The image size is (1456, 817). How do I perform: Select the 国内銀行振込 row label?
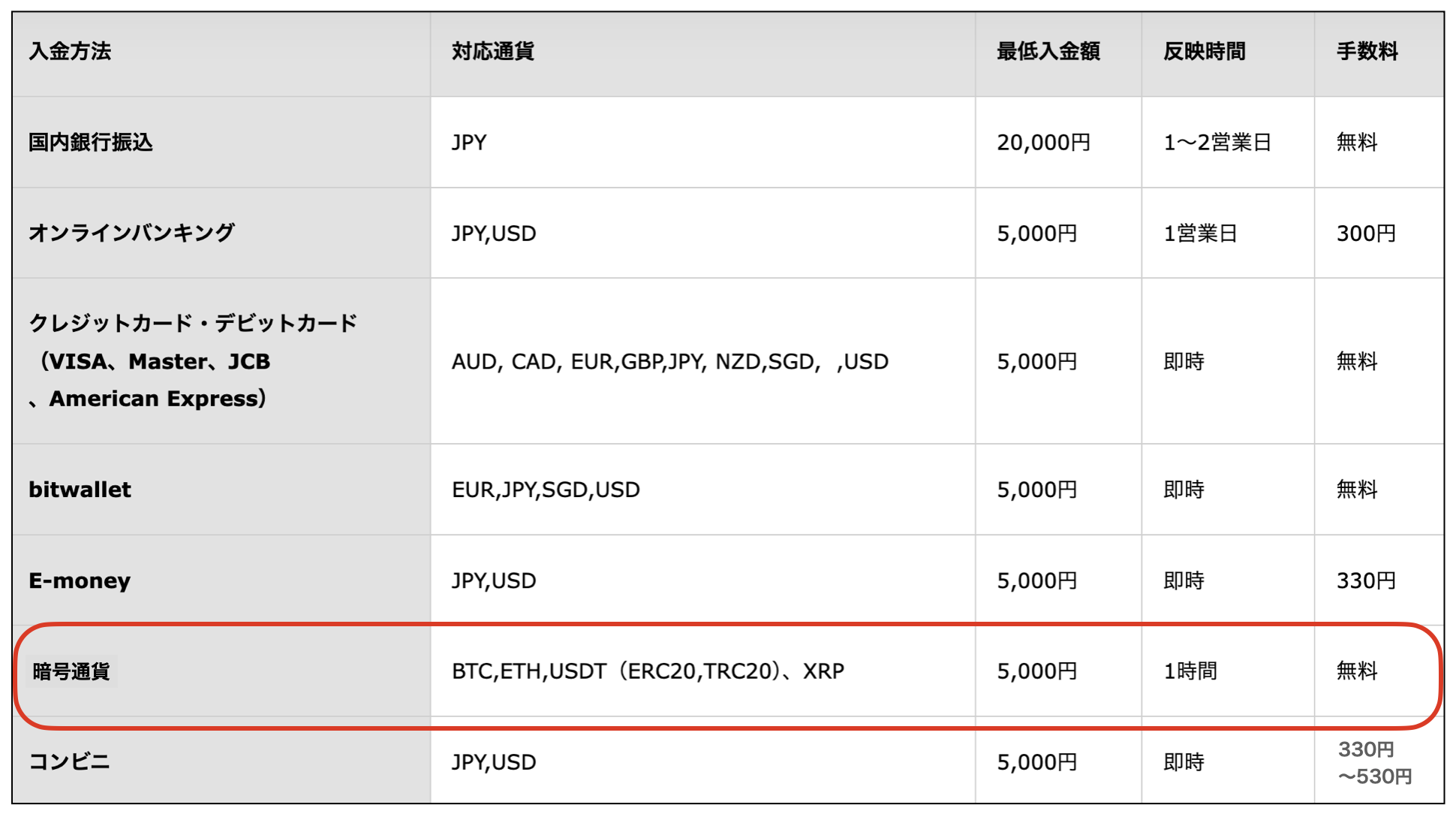[91, 143]
